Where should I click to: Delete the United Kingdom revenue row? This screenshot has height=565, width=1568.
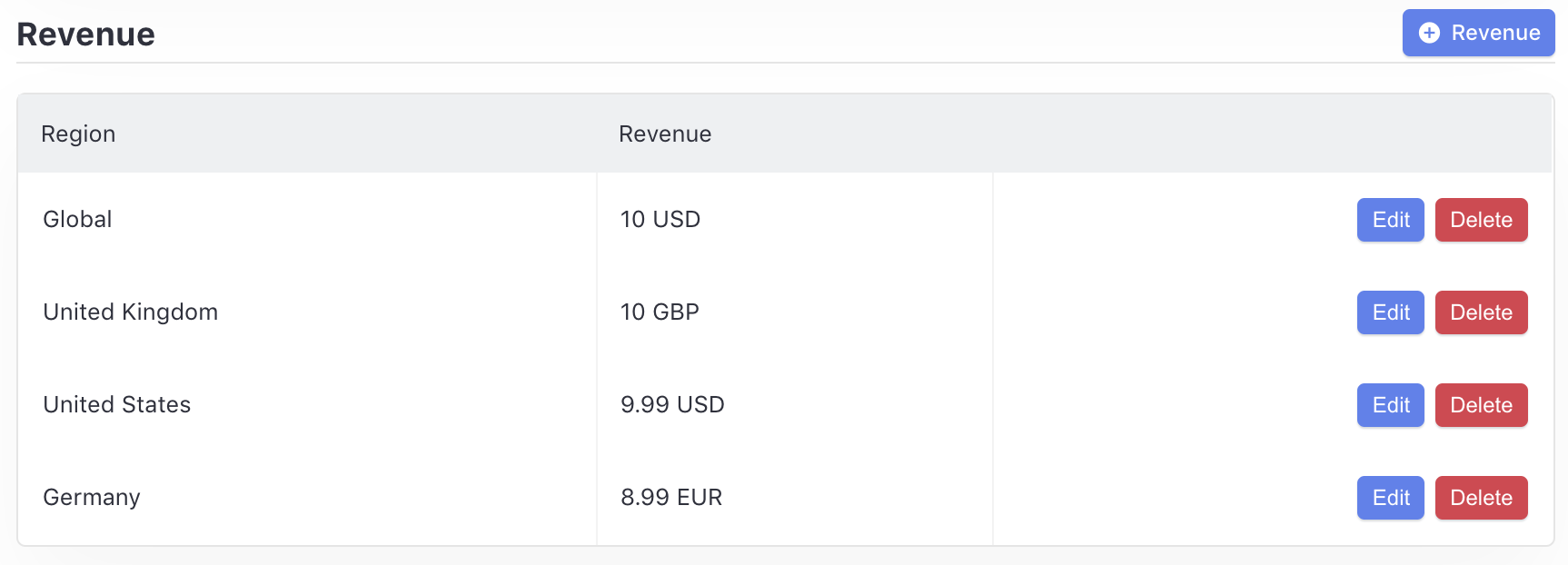point(1481,312)
